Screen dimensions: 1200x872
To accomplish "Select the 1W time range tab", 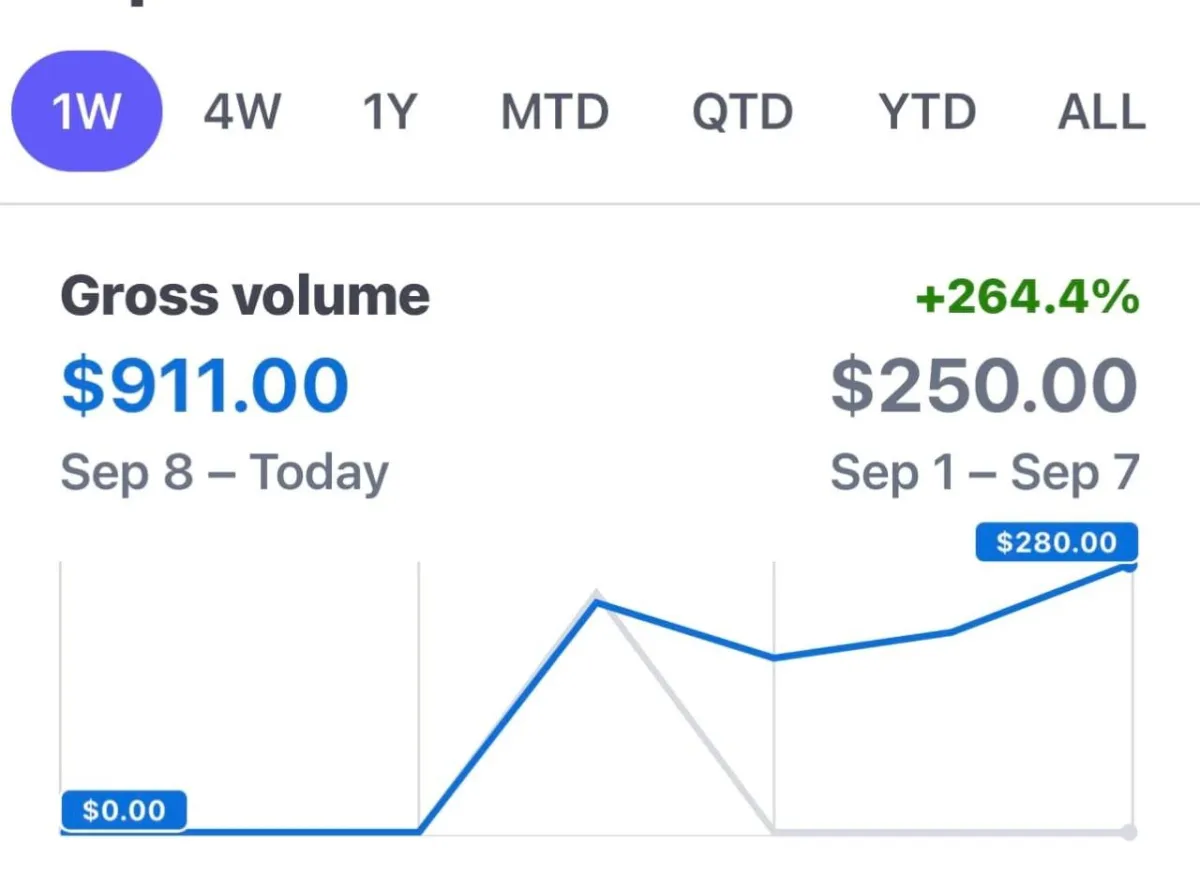I will point(86,111).
